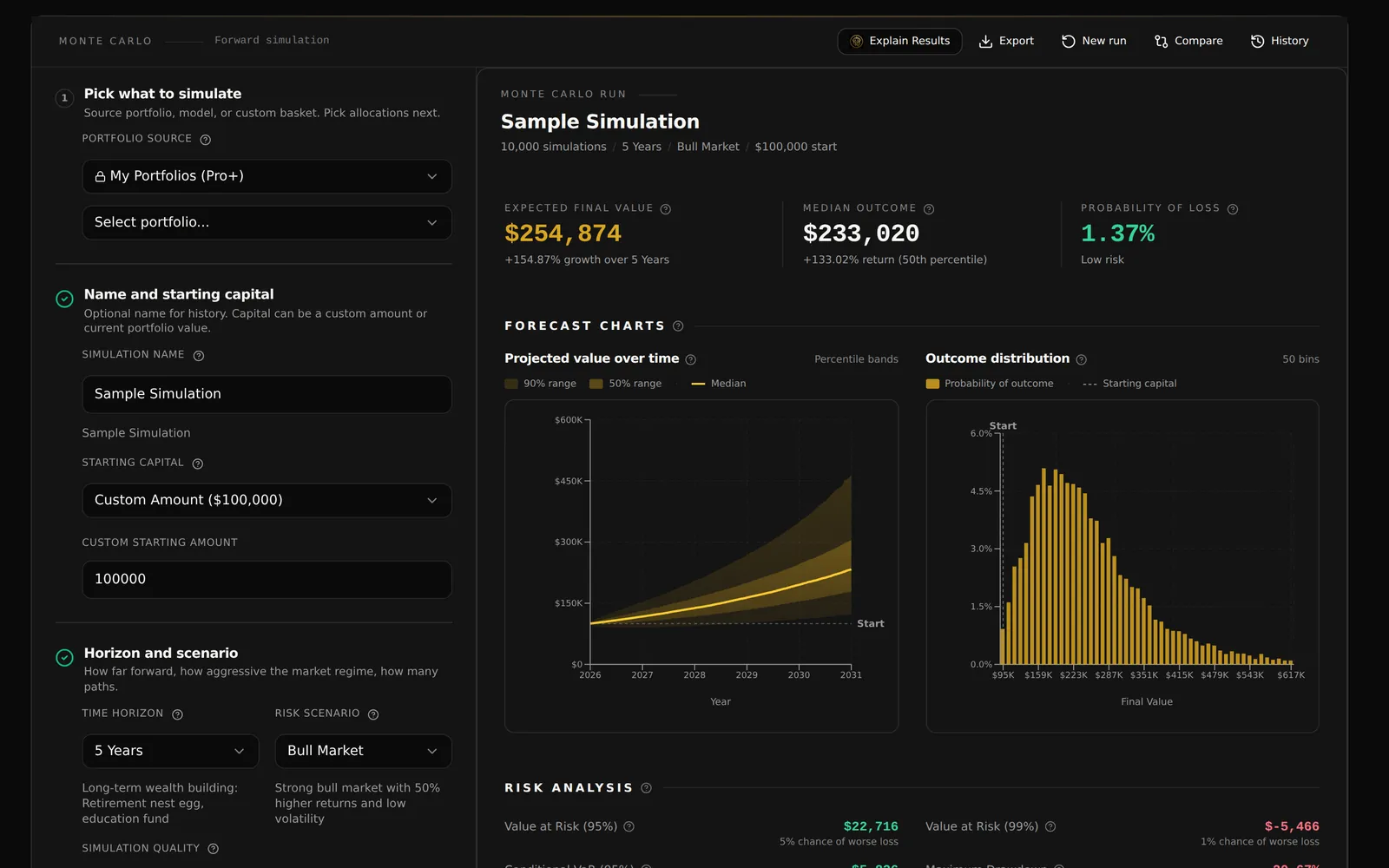
Task: Open the Select portfolio dropdown
Action: pyautogui.click(x=267, y=222)
